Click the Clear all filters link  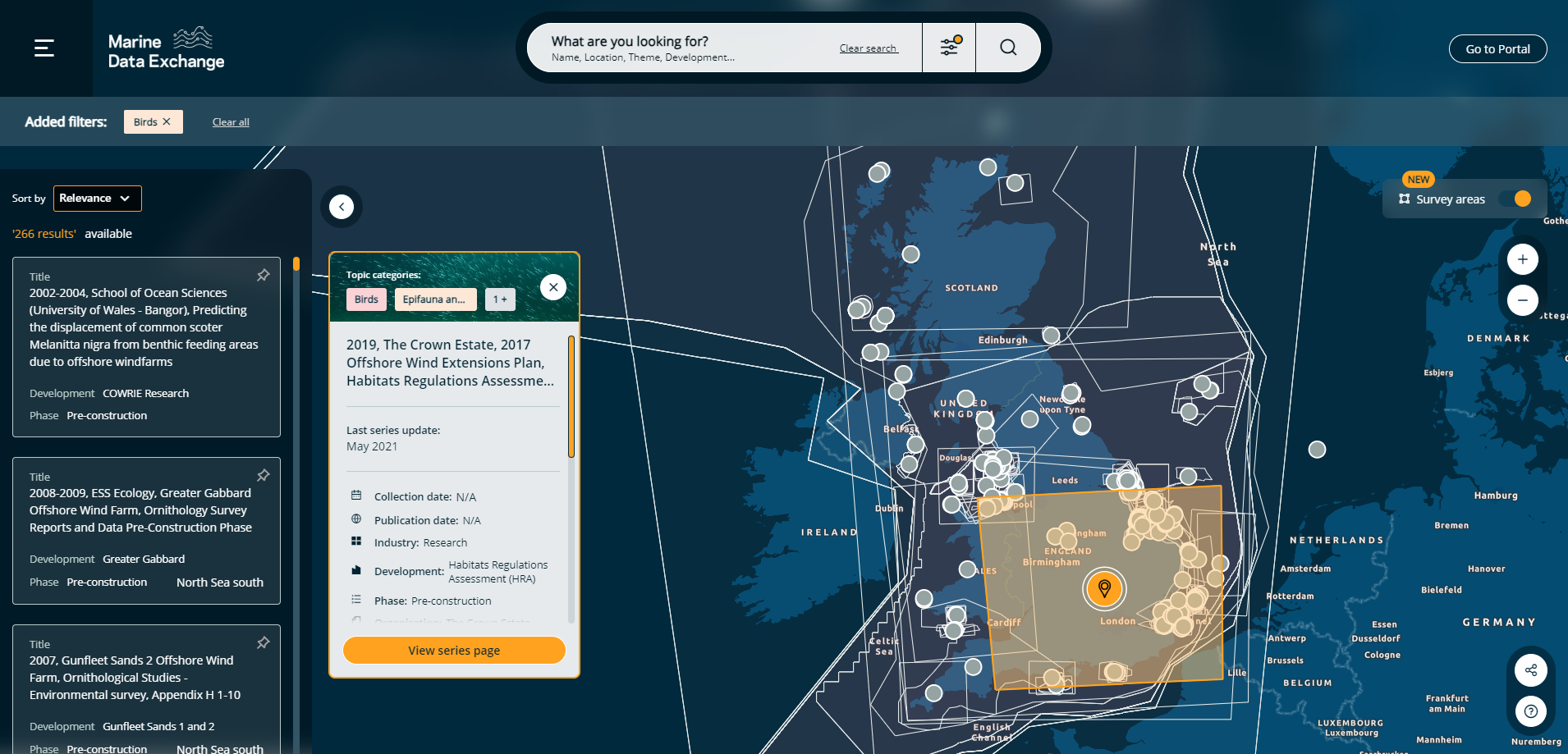230,121
